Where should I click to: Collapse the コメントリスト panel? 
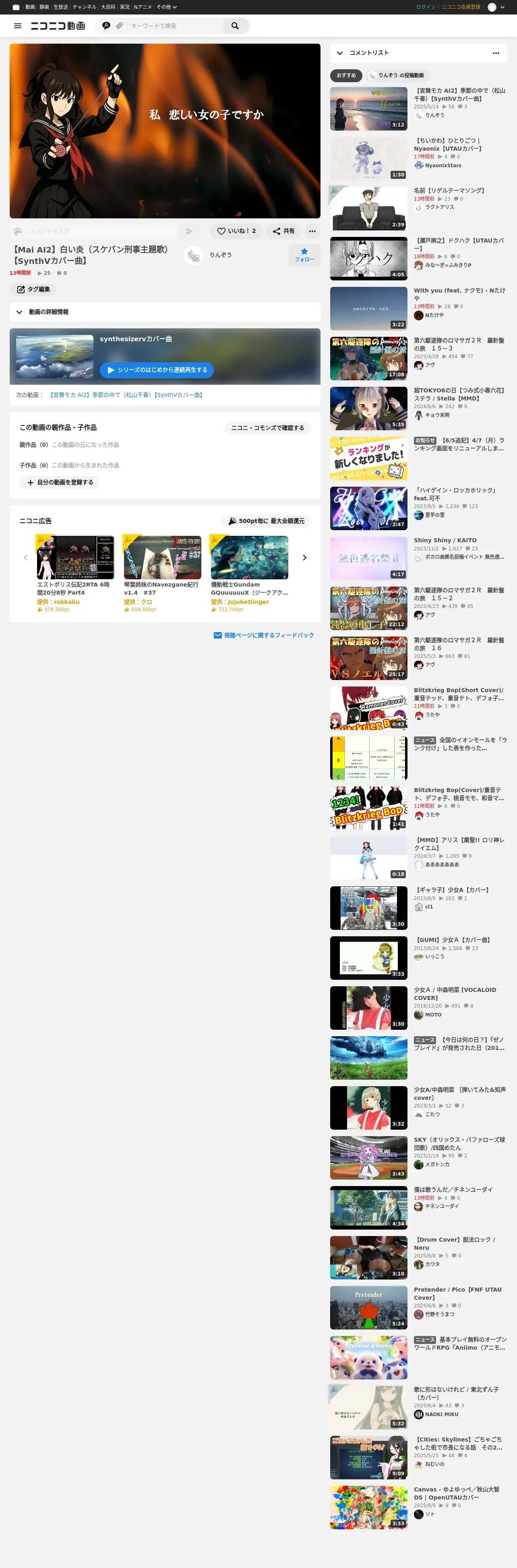[339, 53]
